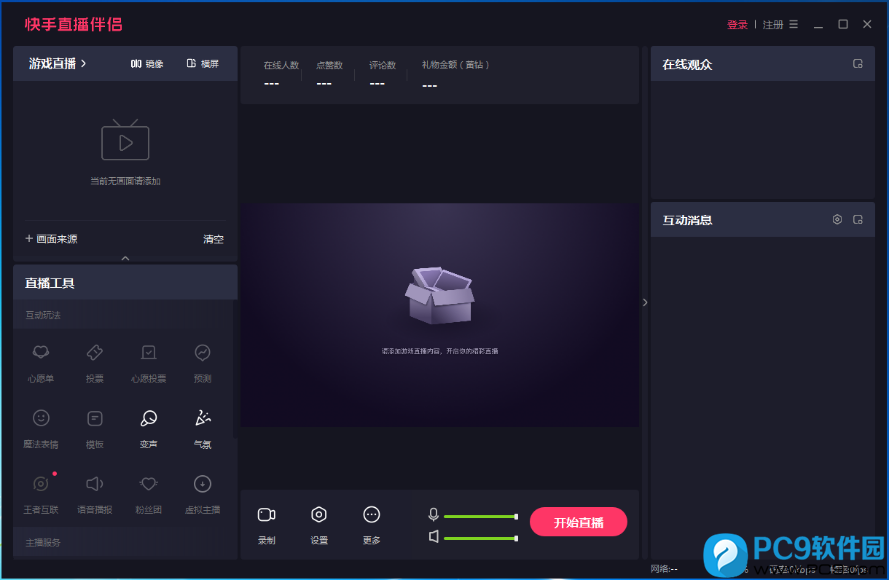The width and height of the screenshot is (889, 580).
Task: Click the 直播工具 panel header
Action: 125,282
